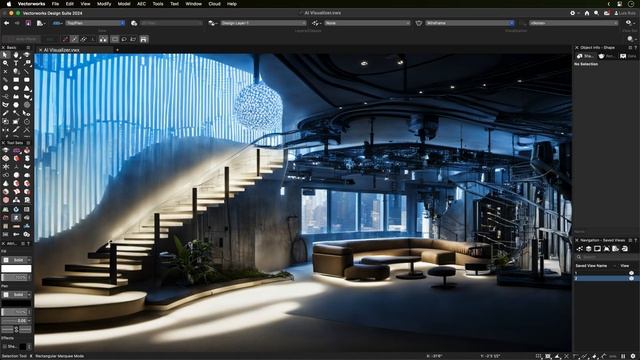Click the last icon in Navigation palette row
640x360 pixels.
(x=624, y=249)
